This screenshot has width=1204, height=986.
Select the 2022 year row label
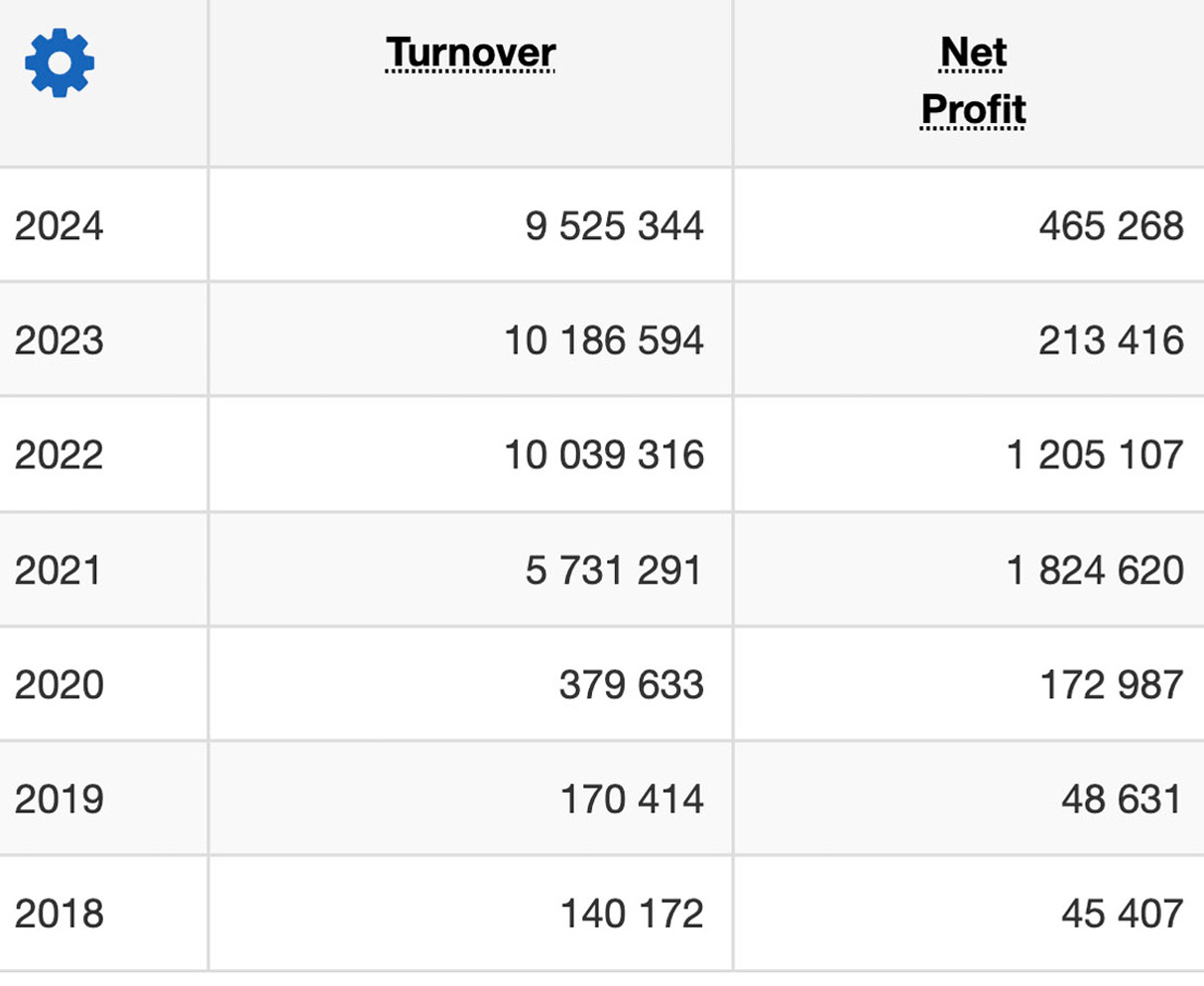point(59,455)
